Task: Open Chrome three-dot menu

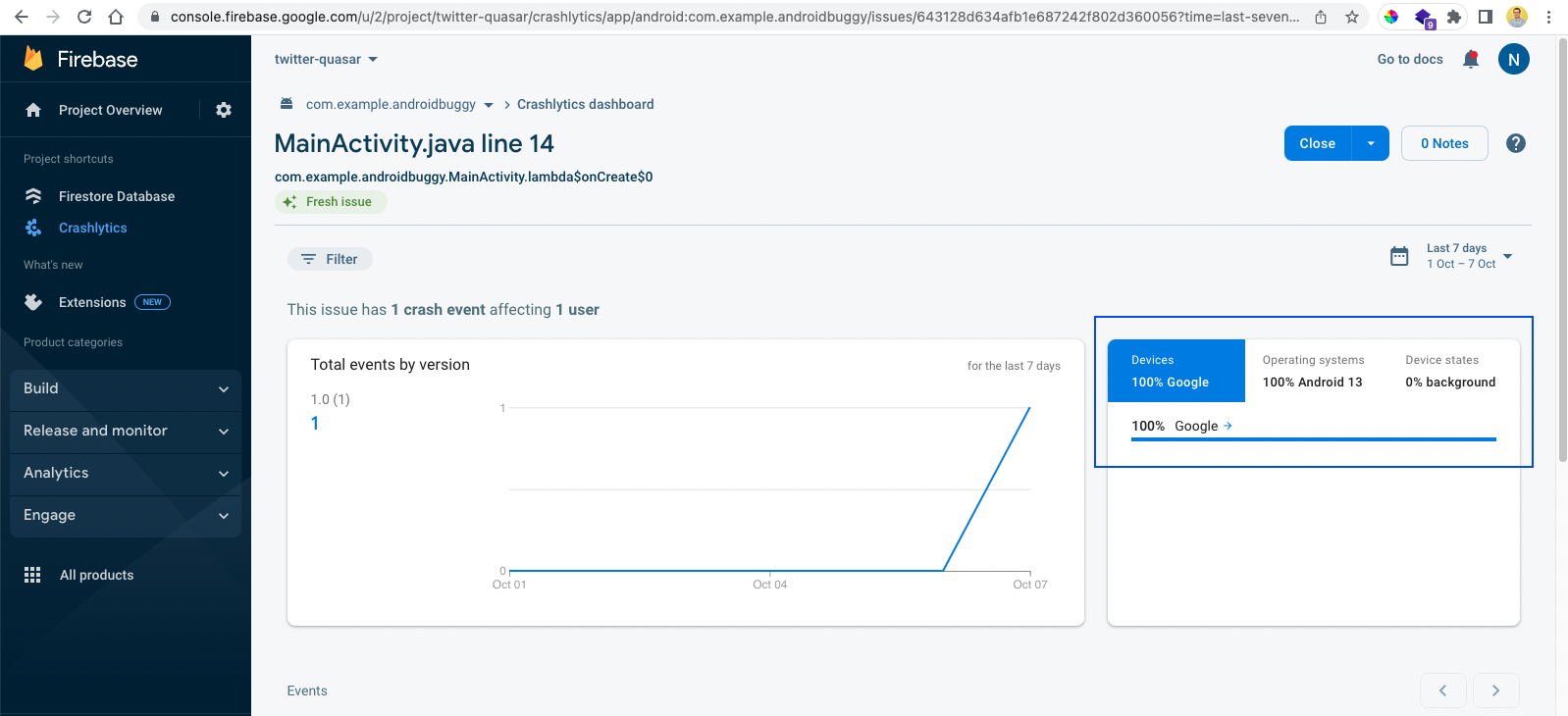Action: [1548, 17]
